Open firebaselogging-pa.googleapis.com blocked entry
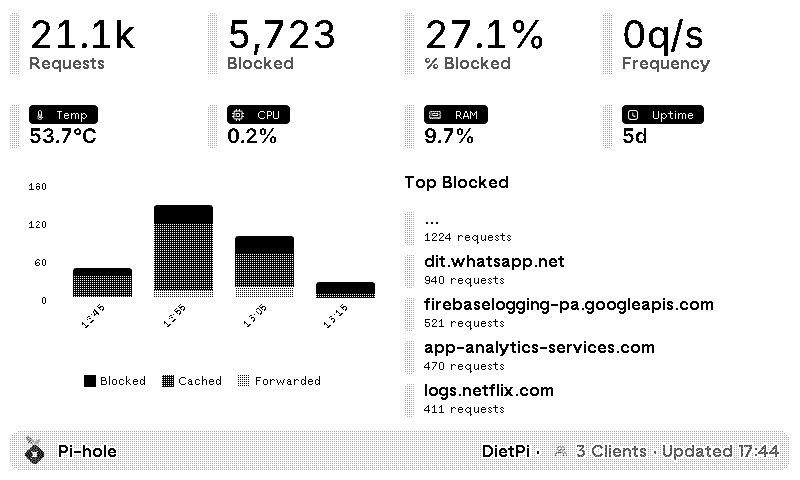The width and height of the screenshot is (800, 480). point(568,305)
